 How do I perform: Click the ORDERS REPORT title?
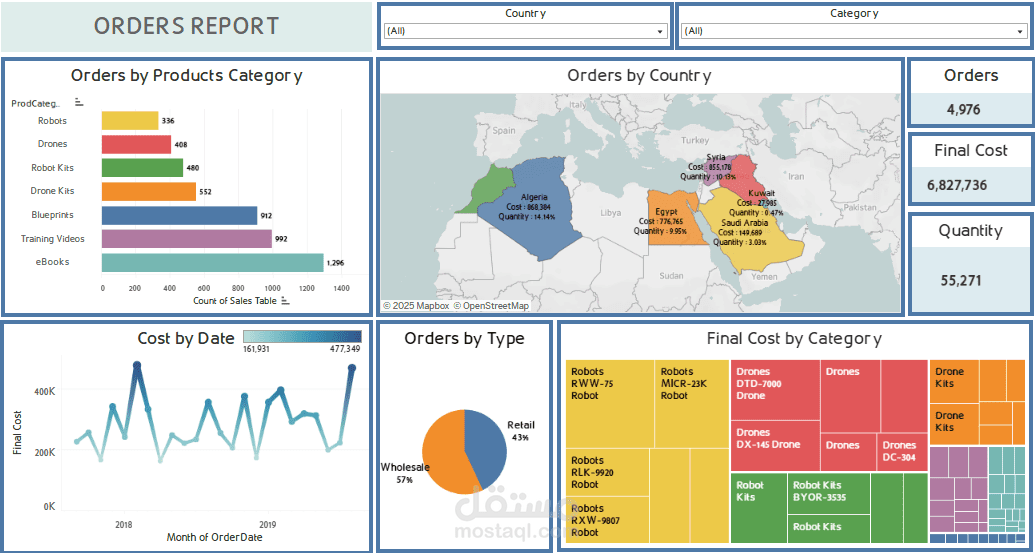pos(186,26)
